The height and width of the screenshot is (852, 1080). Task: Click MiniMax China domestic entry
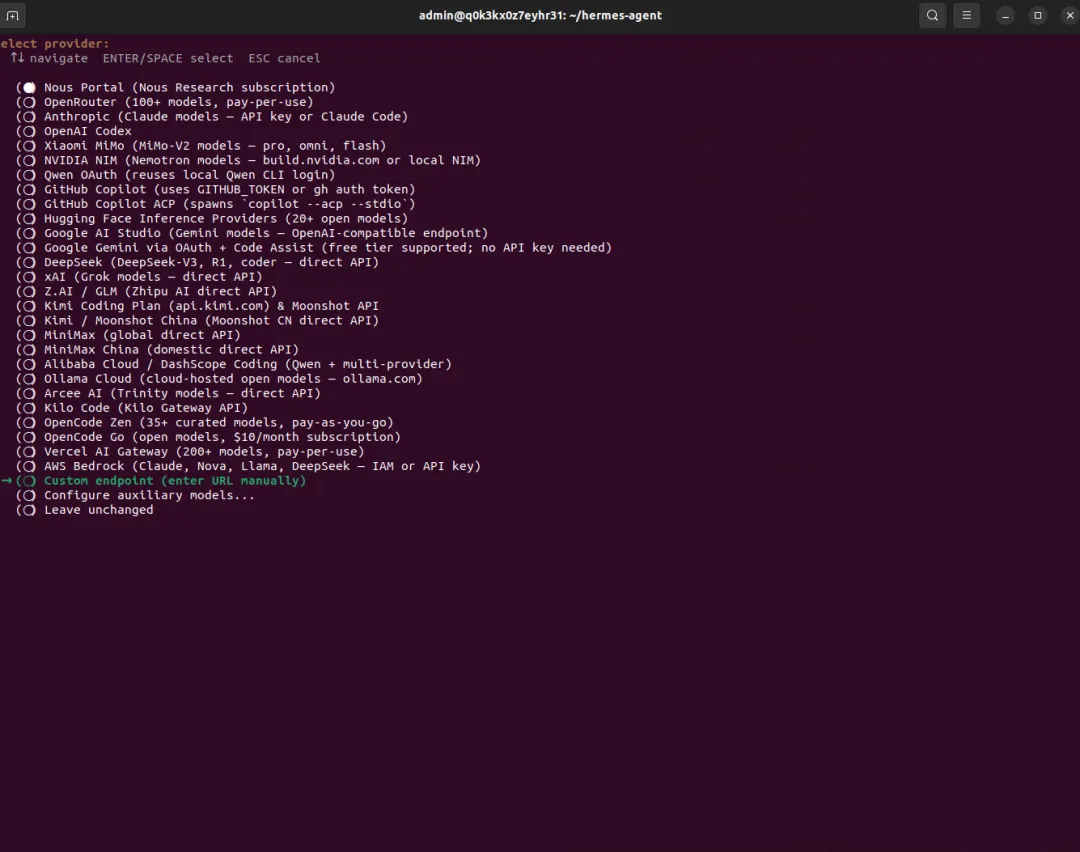pos(172,349)
